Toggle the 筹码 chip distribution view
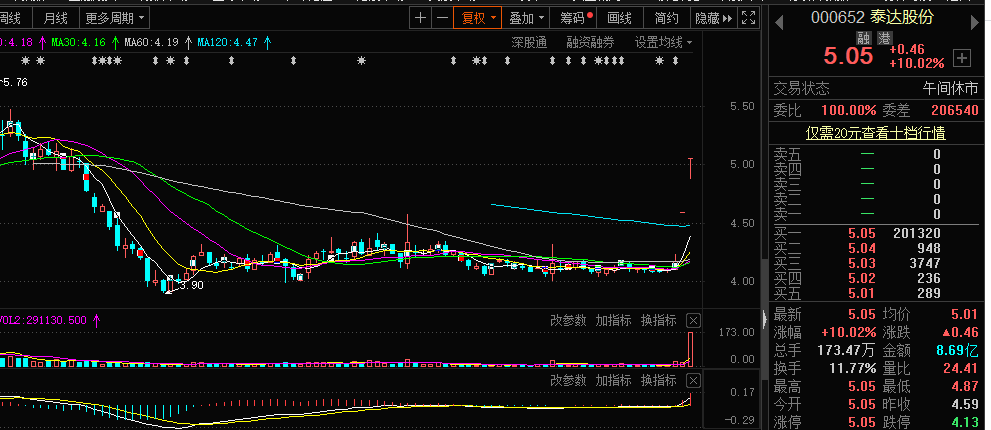 coord(575,18)
